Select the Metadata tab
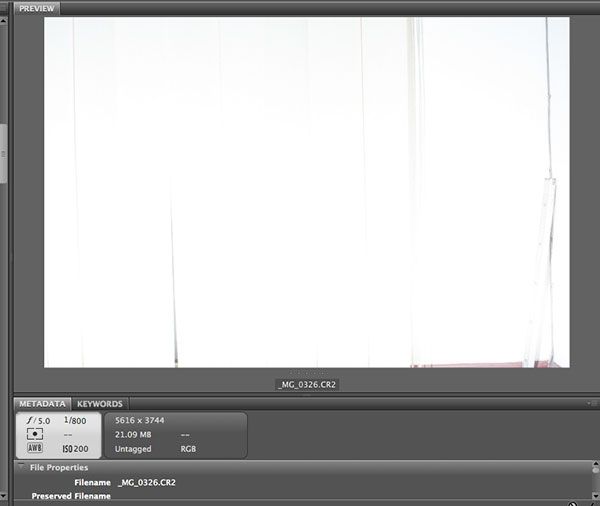Image resolution: width=600 pixels, height=506 pixels. [42, 404]
